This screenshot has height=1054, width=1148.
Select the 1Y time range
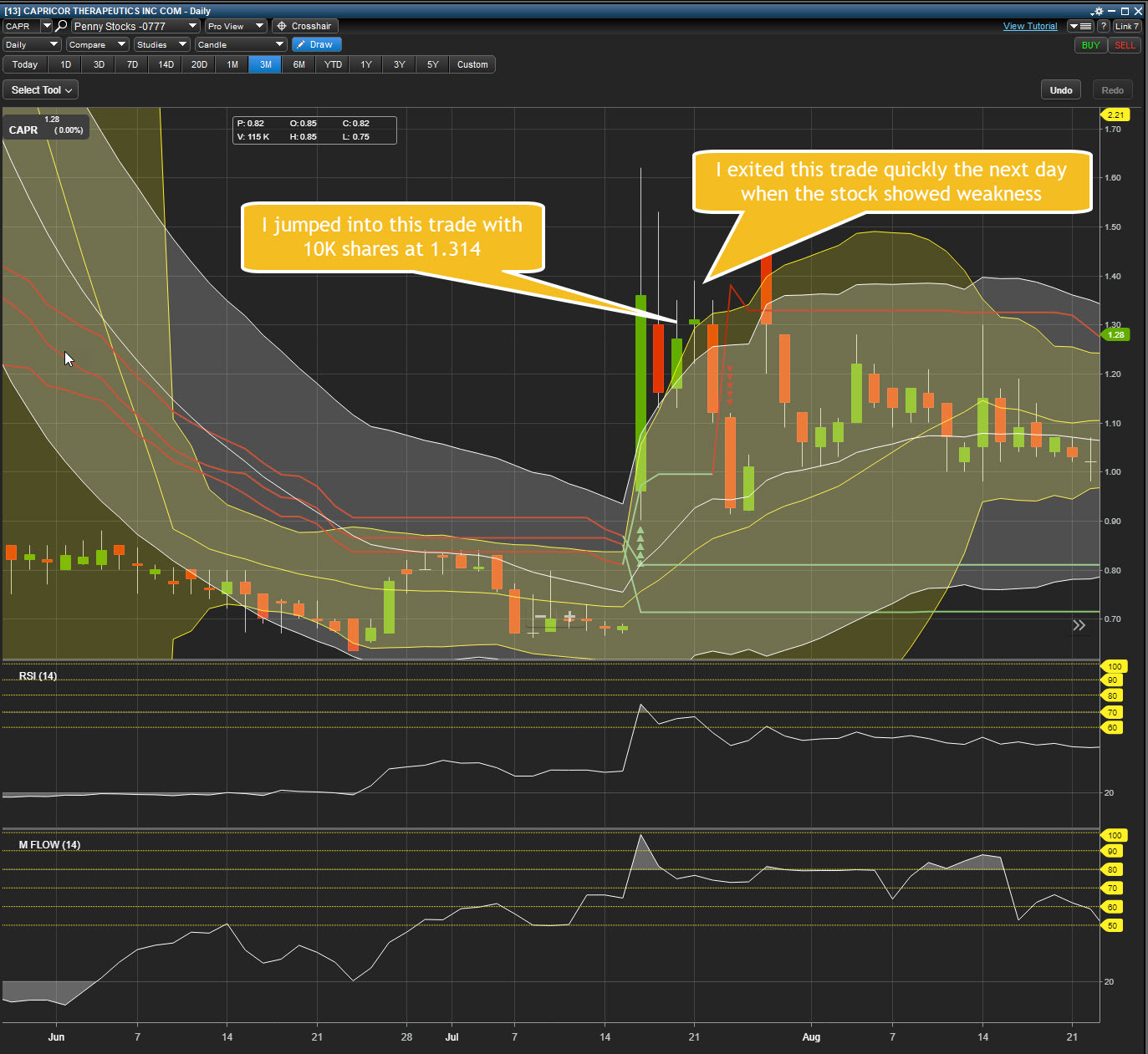[x=366, y=64]
